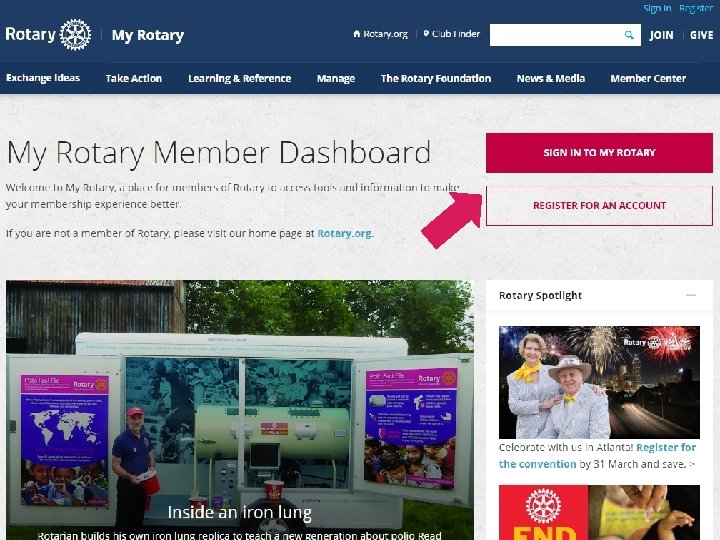
Task: Open The Rotary Foundation menu
Action: coord(436,79)
